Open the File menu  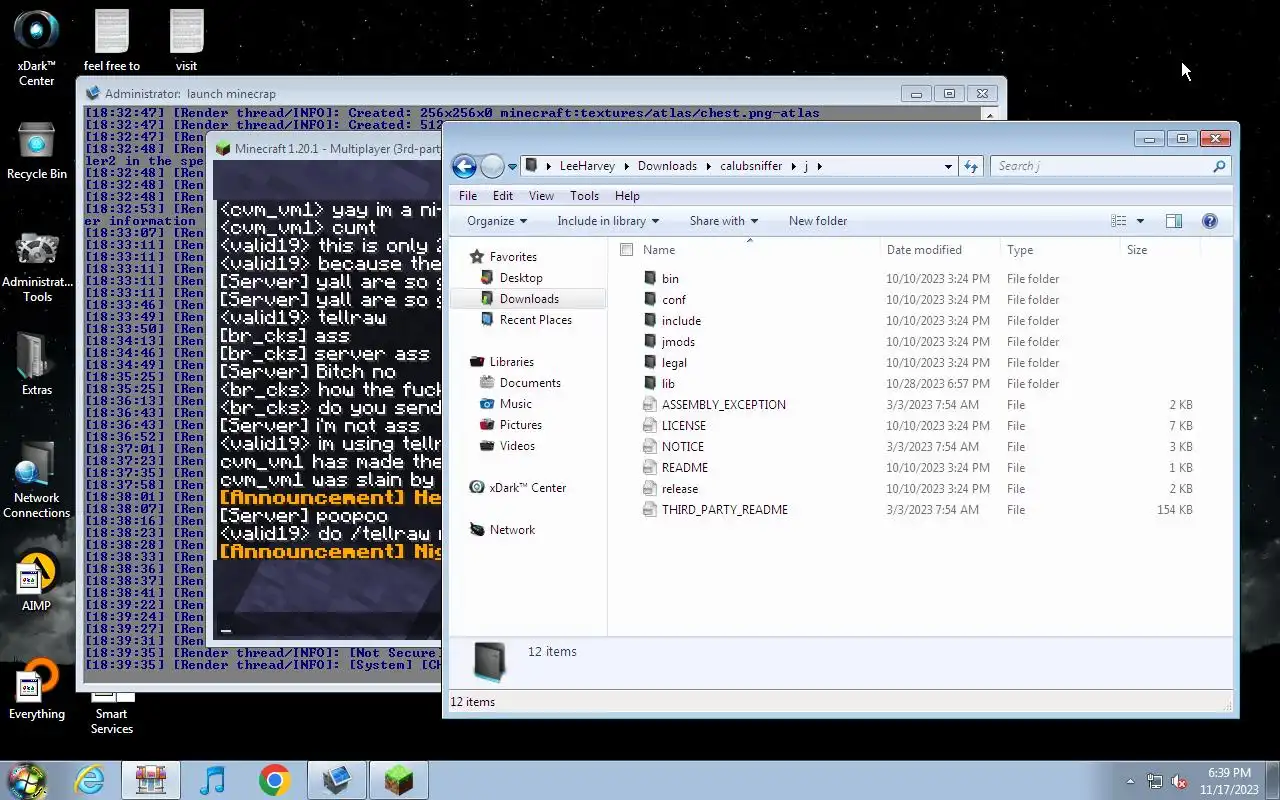coord(468,196)
